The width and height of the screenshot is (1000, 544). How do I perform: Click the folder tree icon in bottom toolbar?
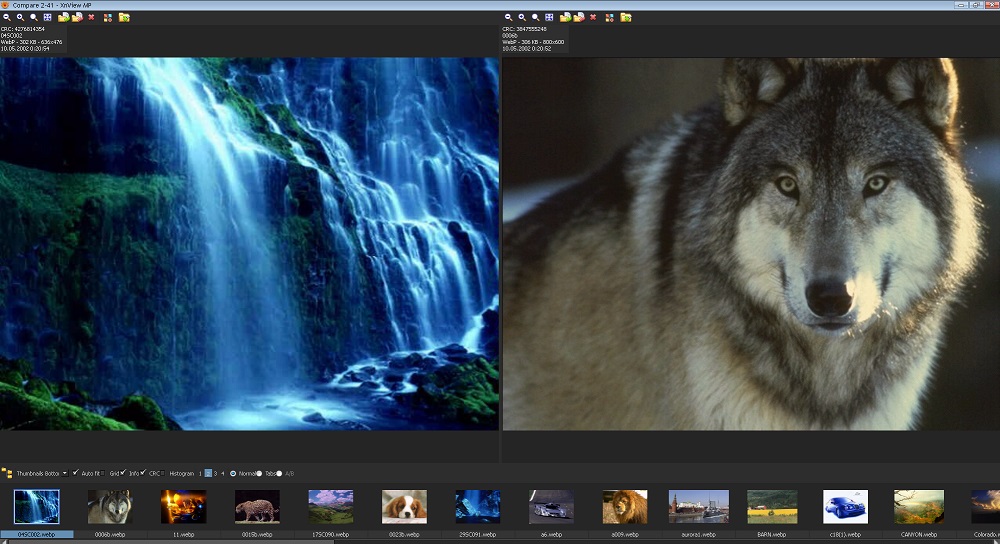coord(7,473)
